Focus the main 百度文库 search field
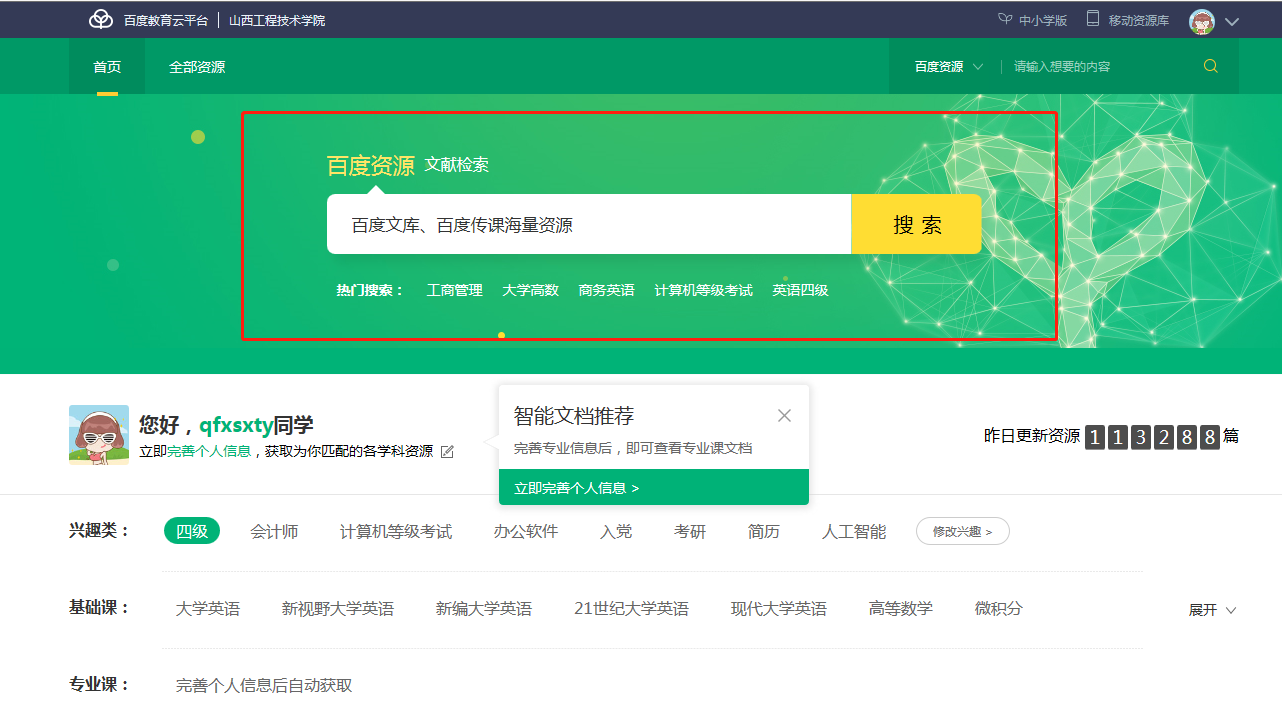 [x=589, y=224]
